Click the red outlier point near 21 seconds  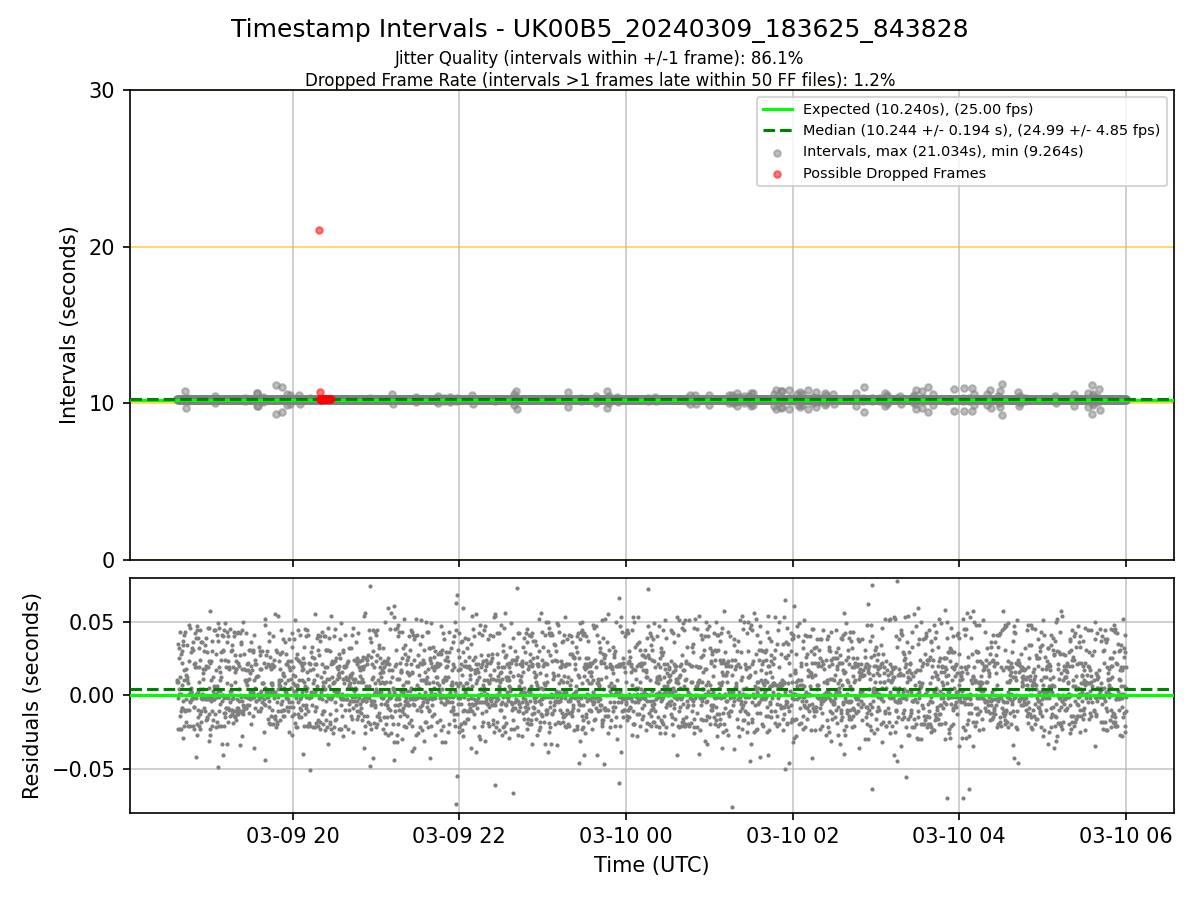coord(319,230)
